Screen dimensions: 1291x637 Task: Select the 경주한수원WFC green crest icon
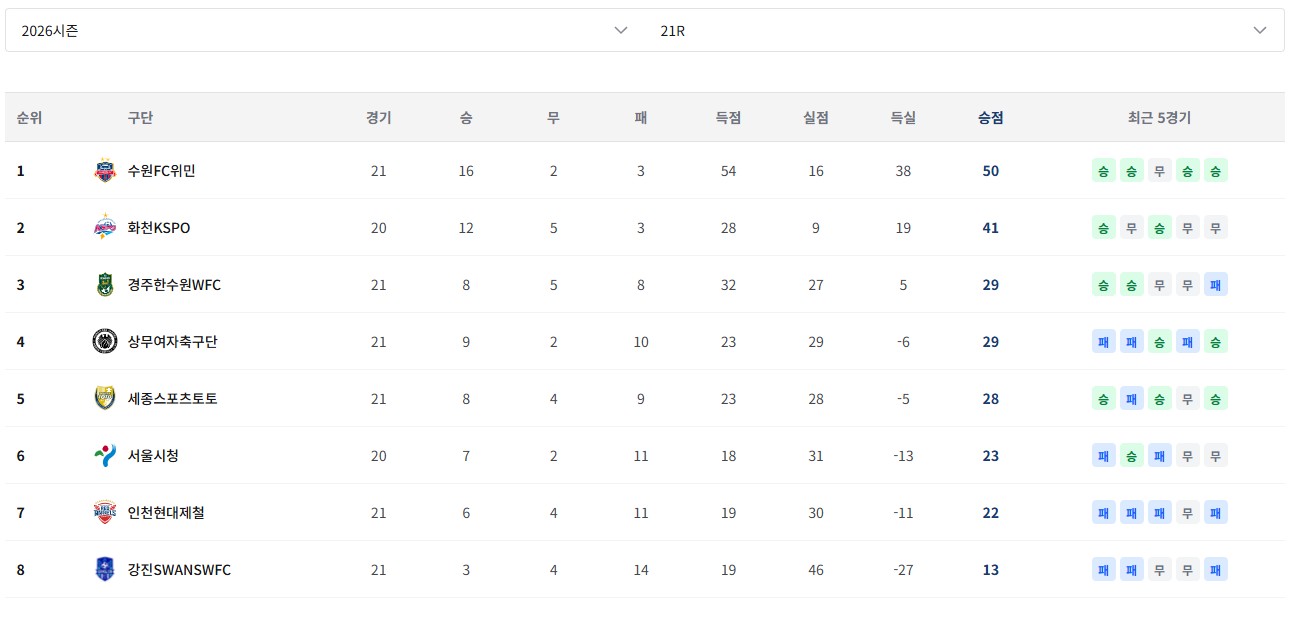coord(104,285)
